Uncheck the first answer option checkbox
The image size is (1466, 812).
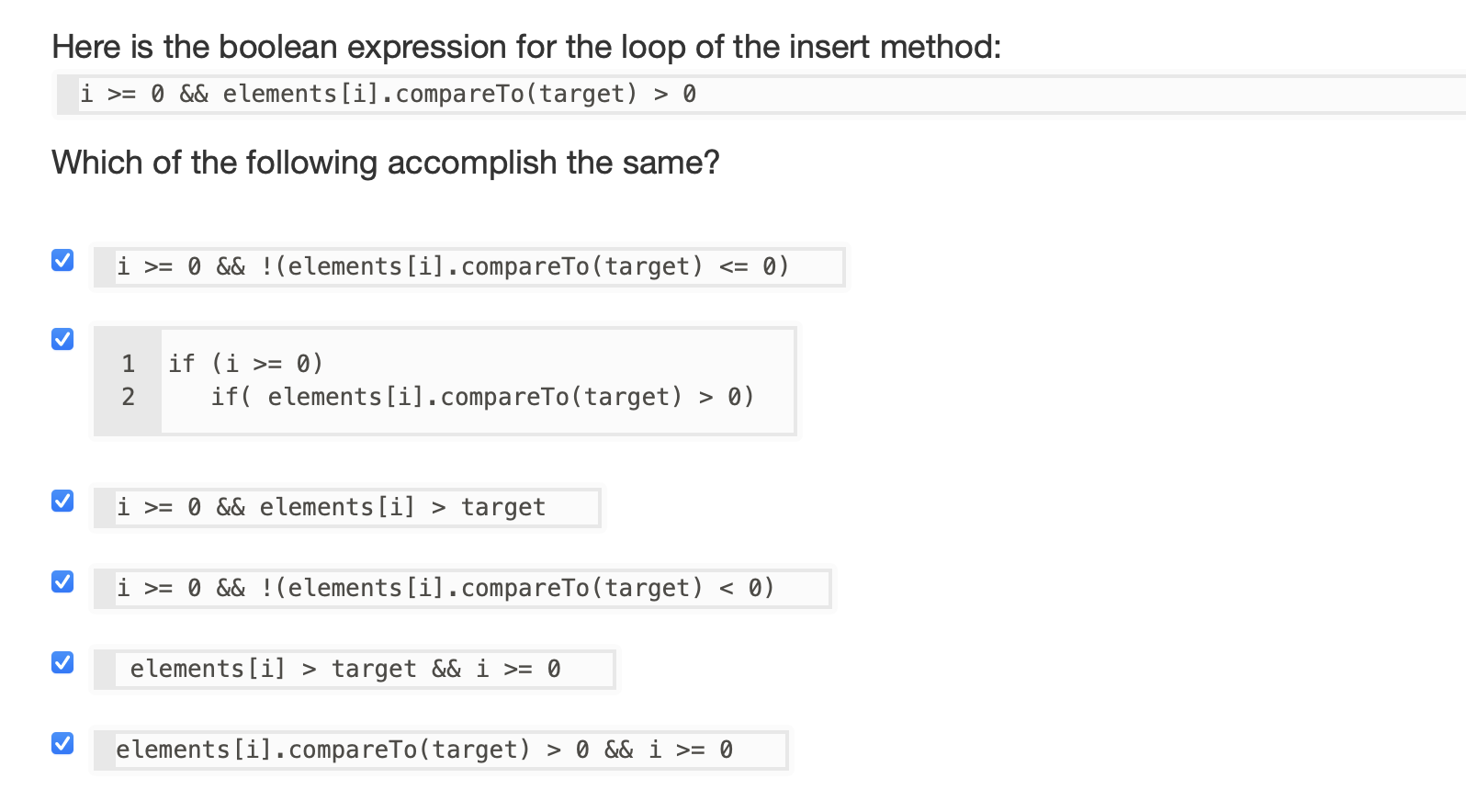(x=62, y=261)
